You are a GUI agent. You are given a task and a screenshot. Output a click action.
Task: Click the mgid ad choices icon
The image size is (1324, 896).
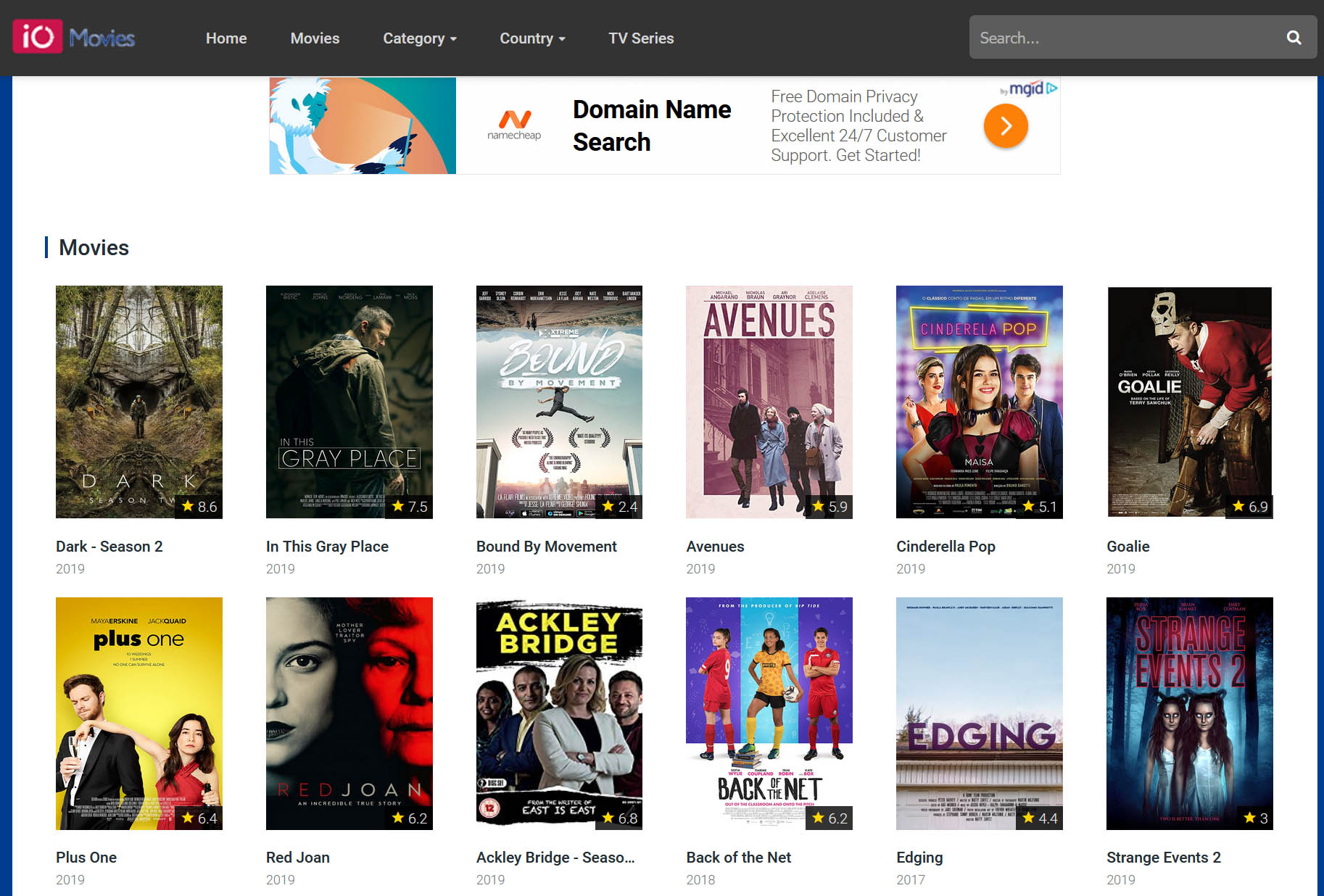pos(1052,88)
